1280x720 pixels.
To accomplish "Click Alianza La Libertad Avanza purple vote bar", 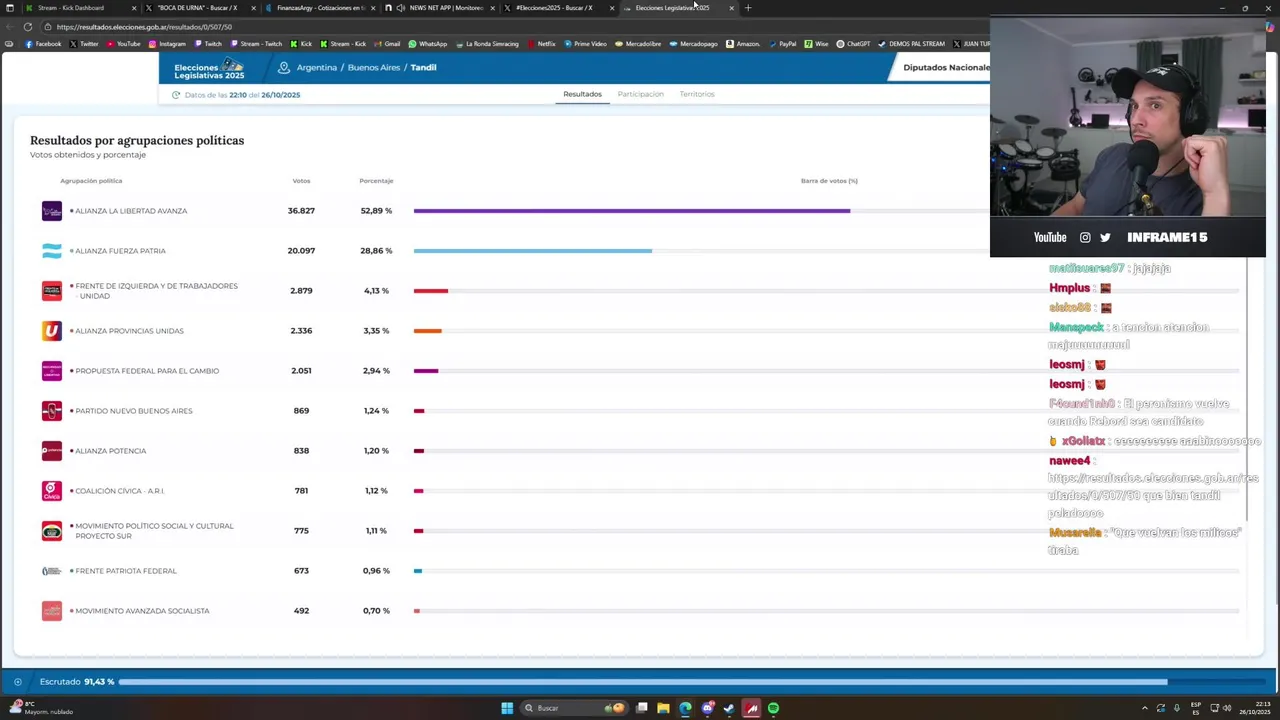I will [x=632, y=211].
